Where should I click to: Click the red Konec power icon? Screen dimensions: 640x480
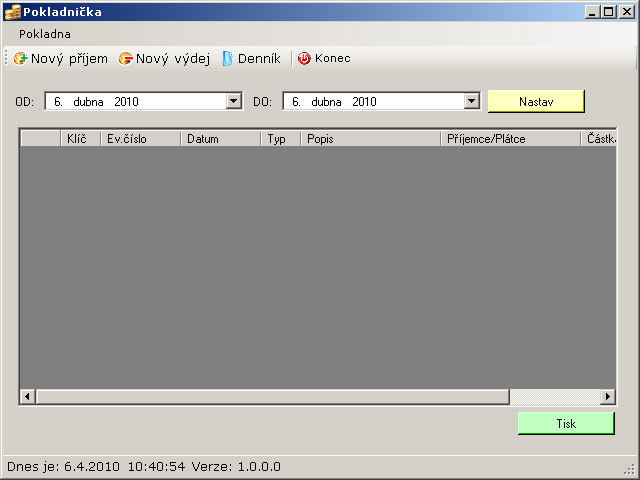304,59
